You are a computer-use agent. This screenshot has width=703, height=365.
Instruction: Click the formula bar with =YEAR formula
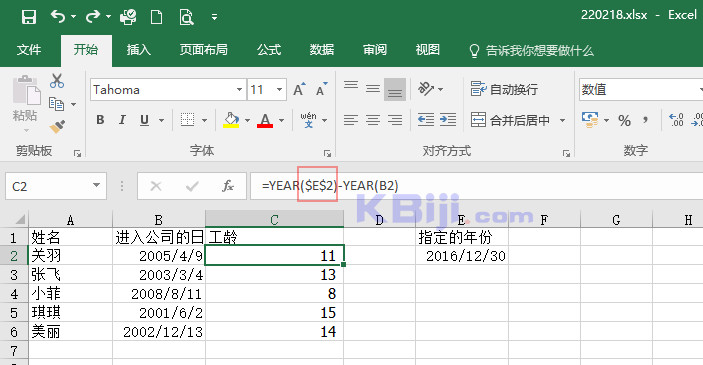pos(477,186)
